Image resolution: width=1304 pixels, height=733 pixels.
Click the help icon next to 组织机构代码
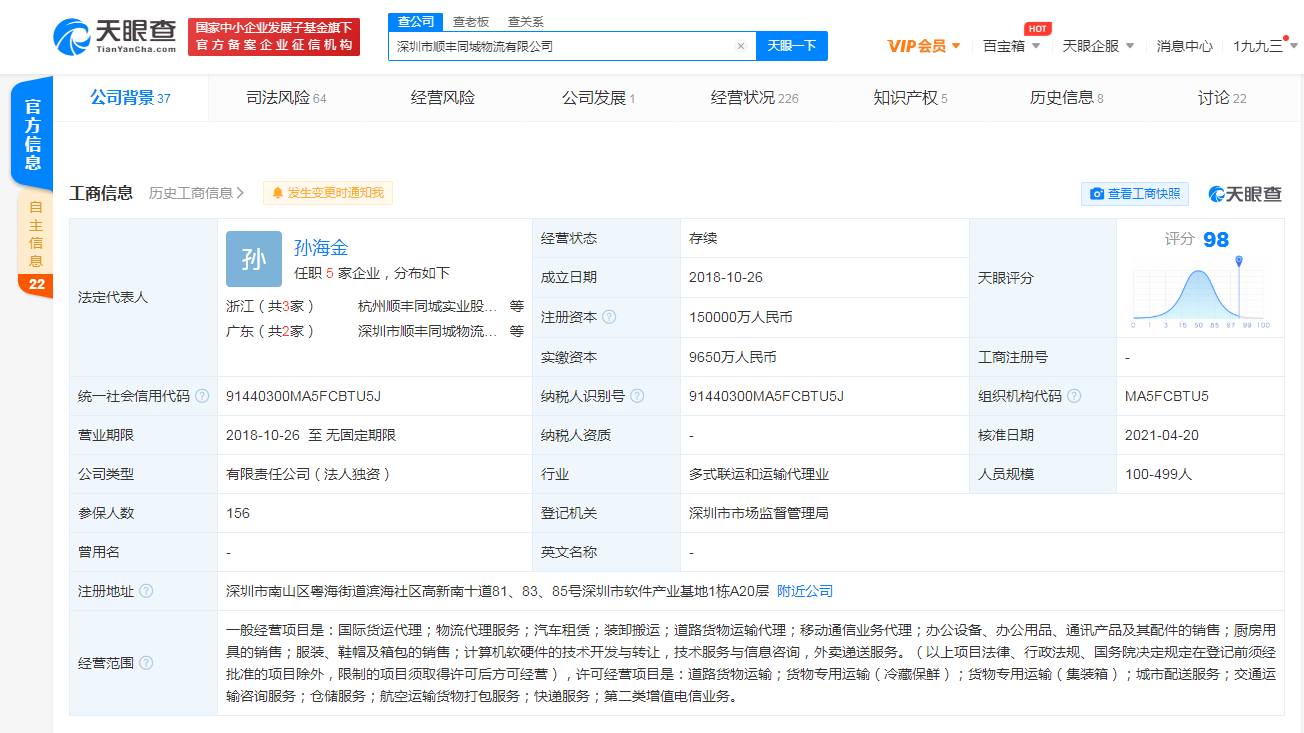[x=1074, y=396]
